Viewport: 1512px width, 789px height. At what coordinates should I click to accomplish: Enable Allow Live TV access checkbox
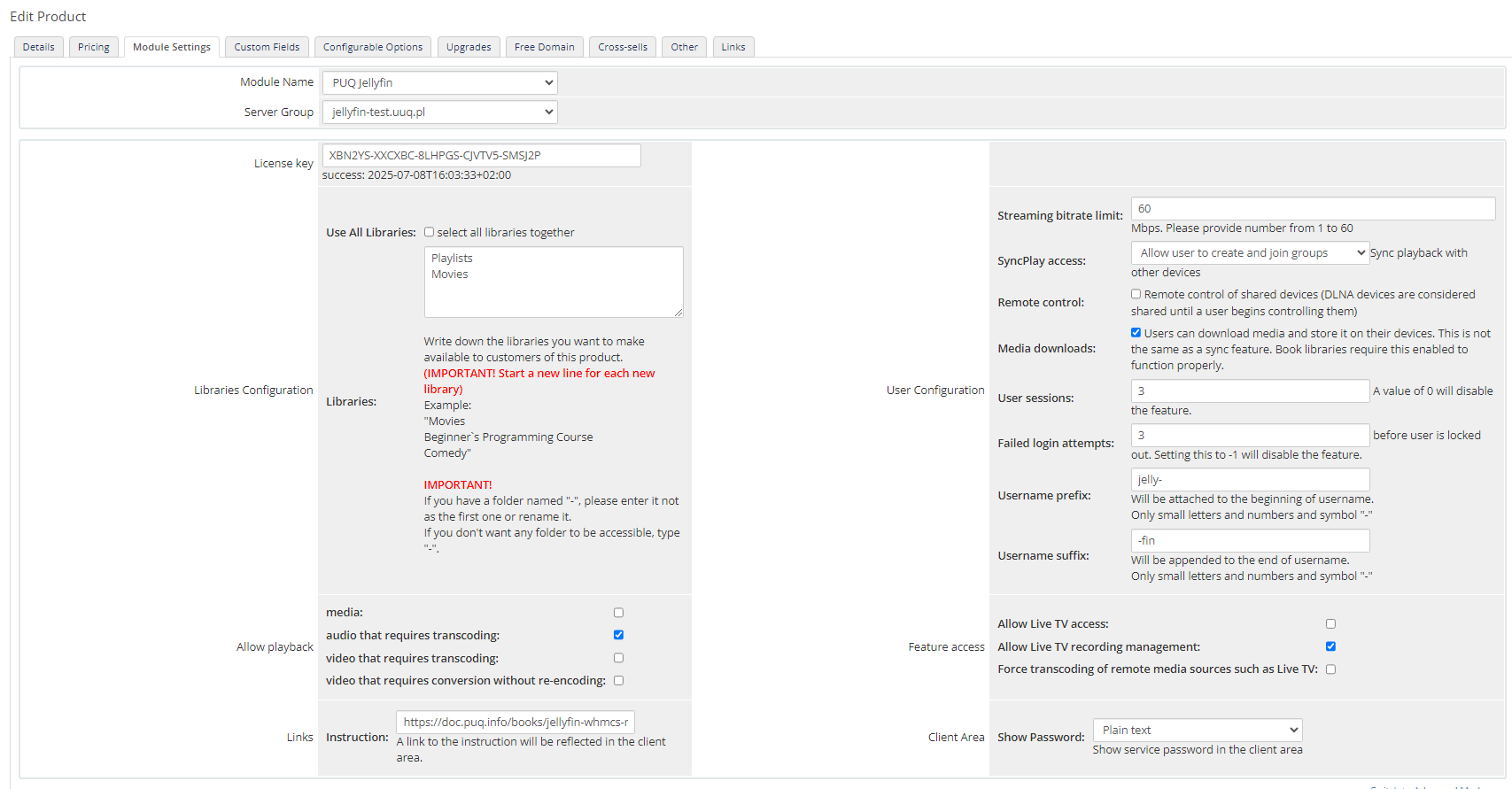coord(1330,624)
